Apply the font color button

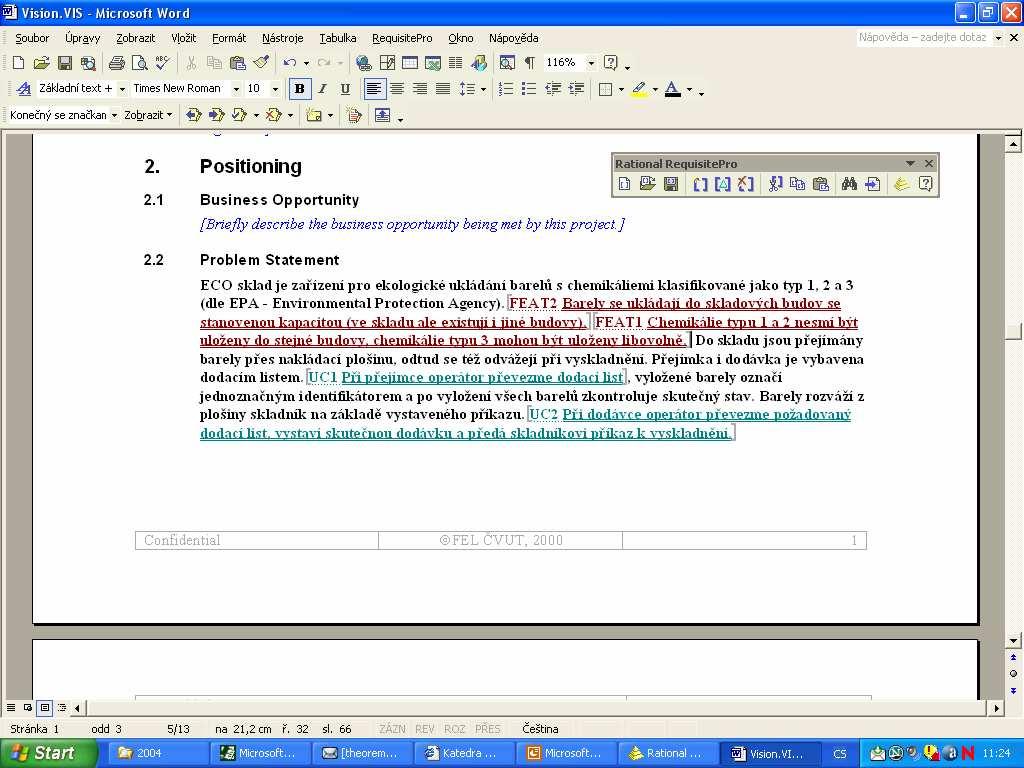click(673, 89)
